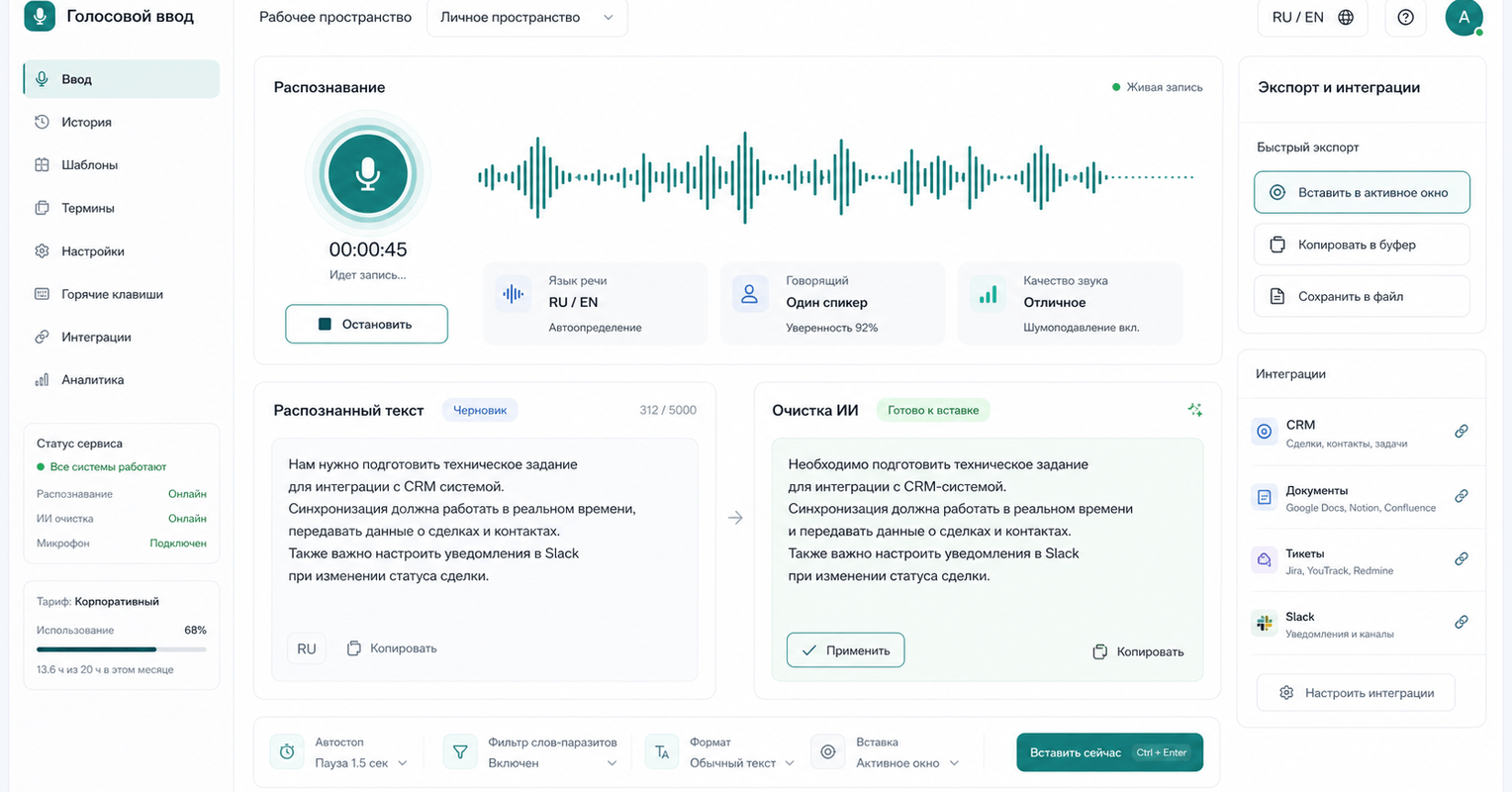Click the bar chart icon beside Качество звука
The height and width of the screenshot is (792, 1512).
coord(987,294)
